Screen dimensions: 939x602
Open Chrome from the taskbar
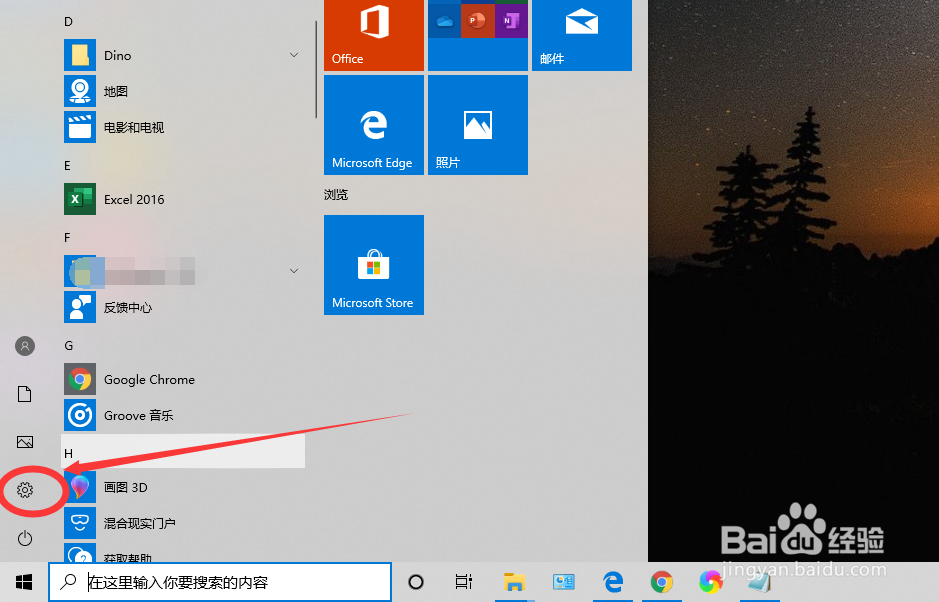[x=662, y=582]
